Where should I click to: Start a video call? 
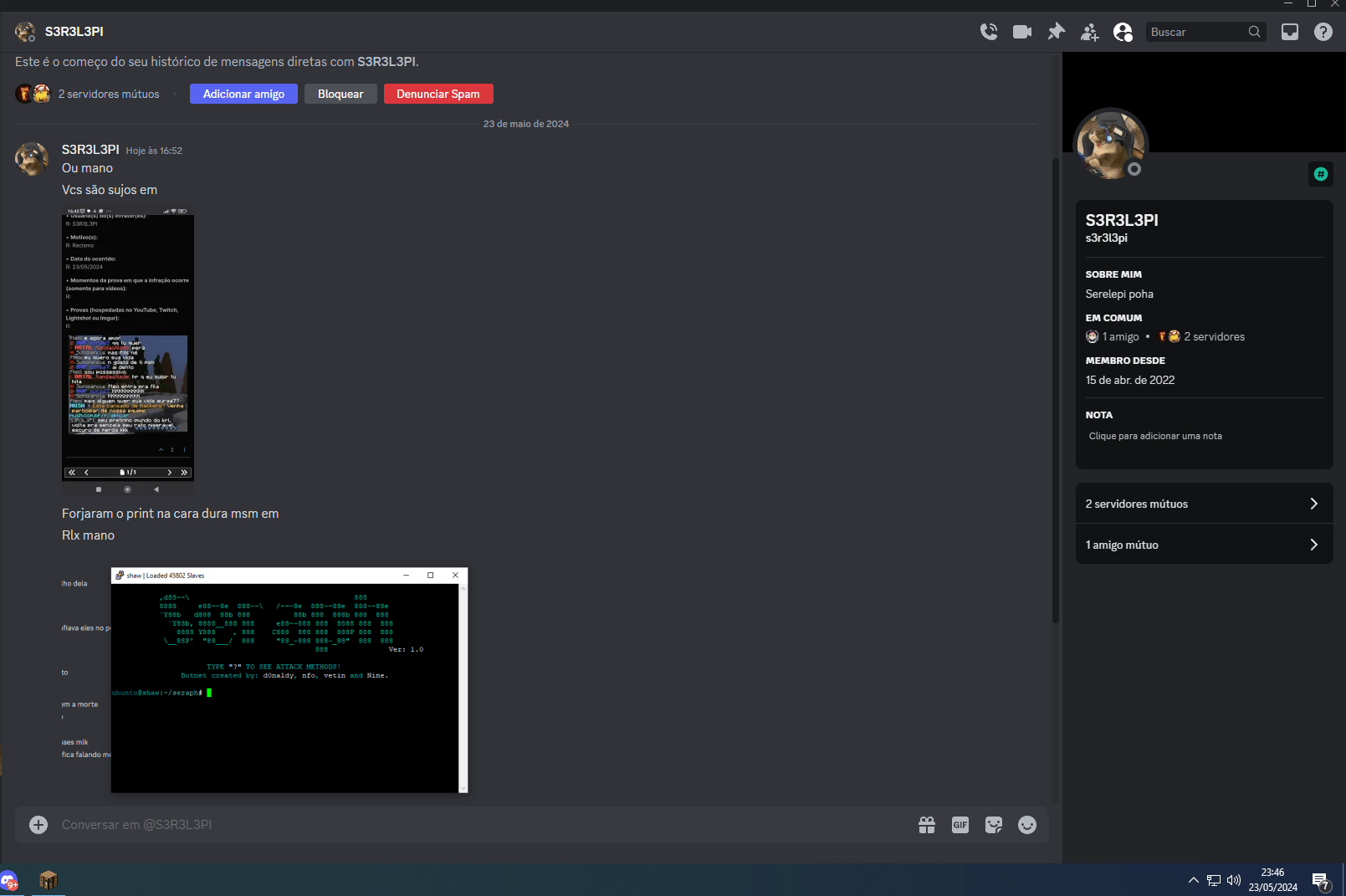pos(1022,32)
